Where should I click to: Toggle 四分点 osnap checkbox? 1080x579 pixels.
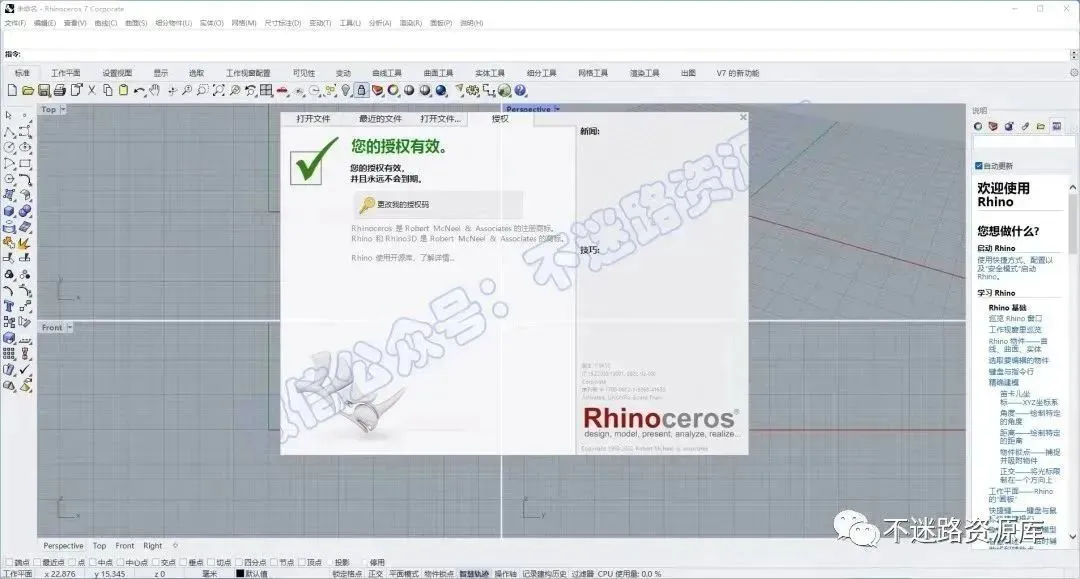click(239, 562)
